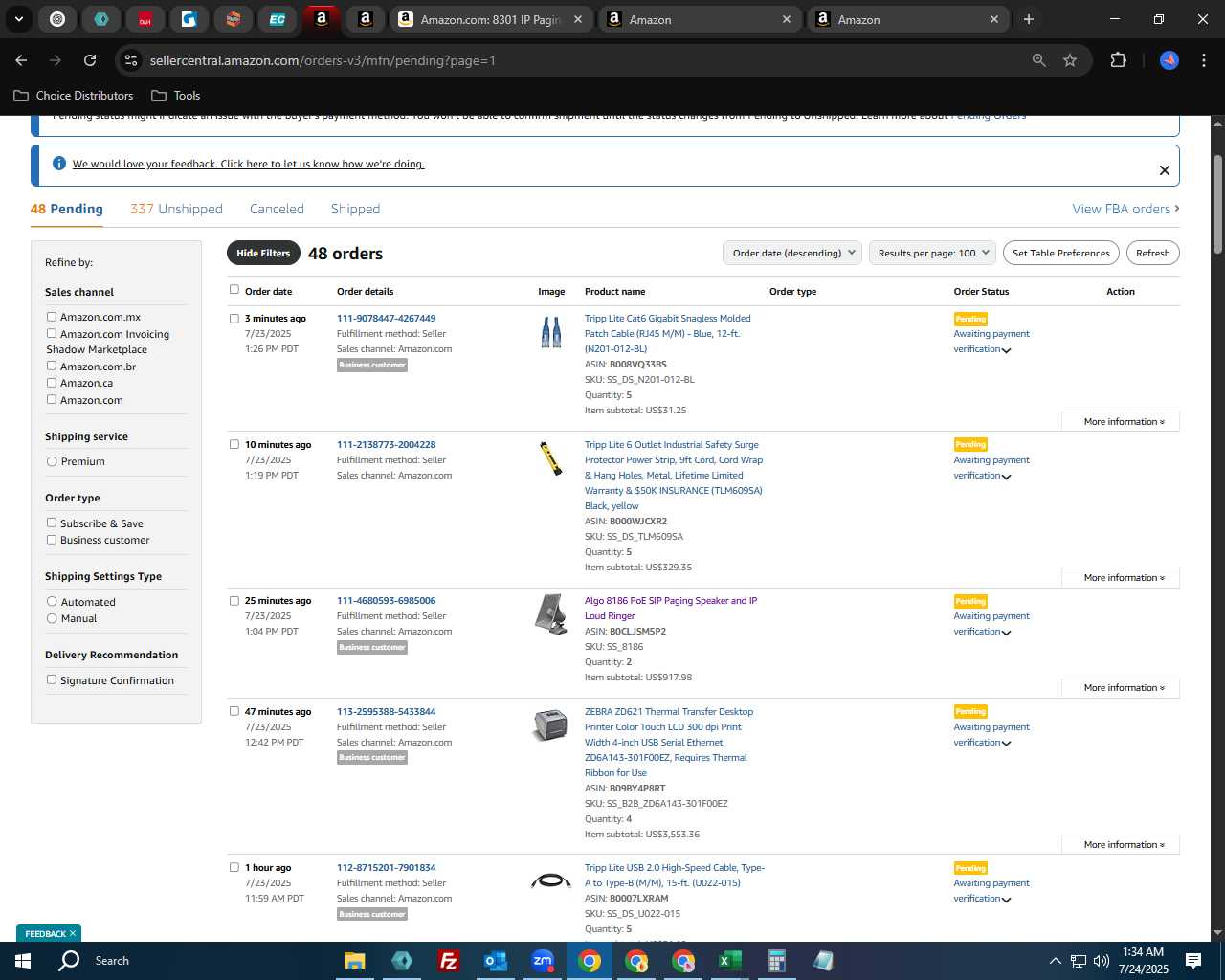
Task: Dismiss the feedback banner with the X icon
Action: pyautogui.click(x=1165, y=170)
